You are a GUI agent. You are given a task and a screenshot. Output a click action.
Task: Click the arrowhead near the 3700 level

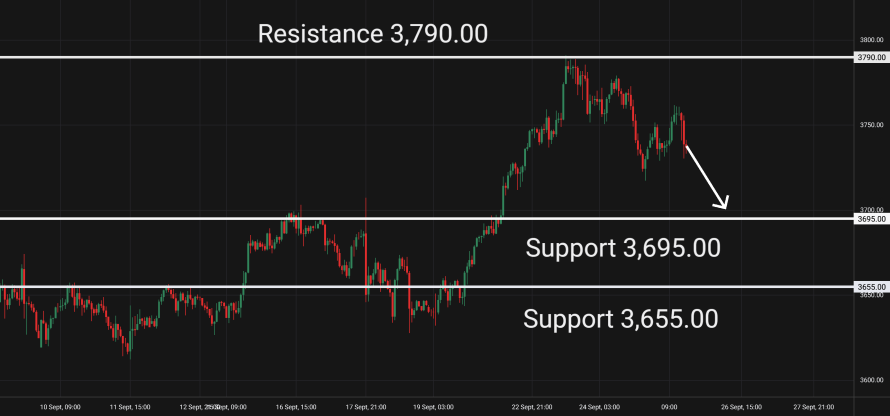point(722,202)
